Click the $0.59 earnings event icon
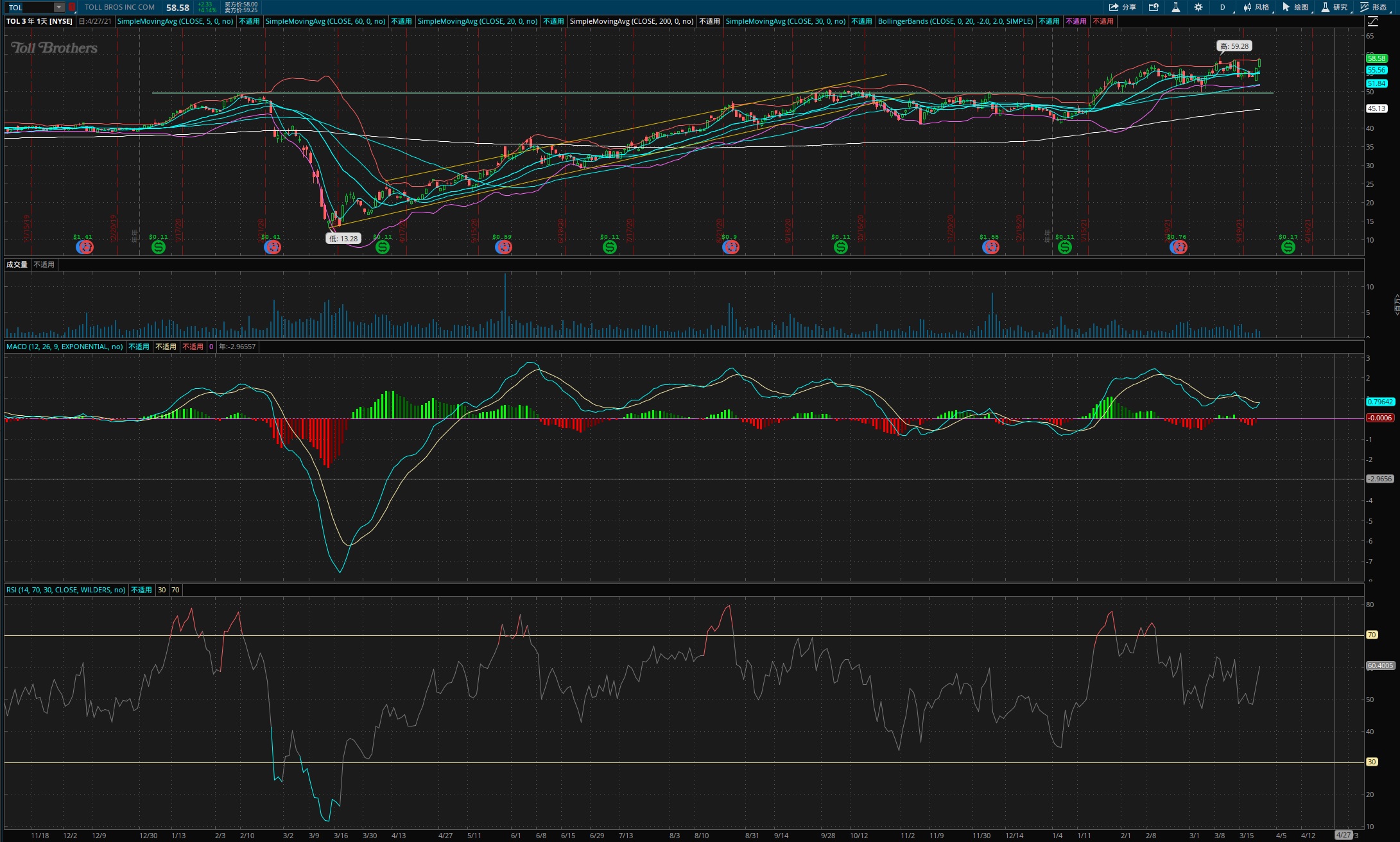 (503, 247)
